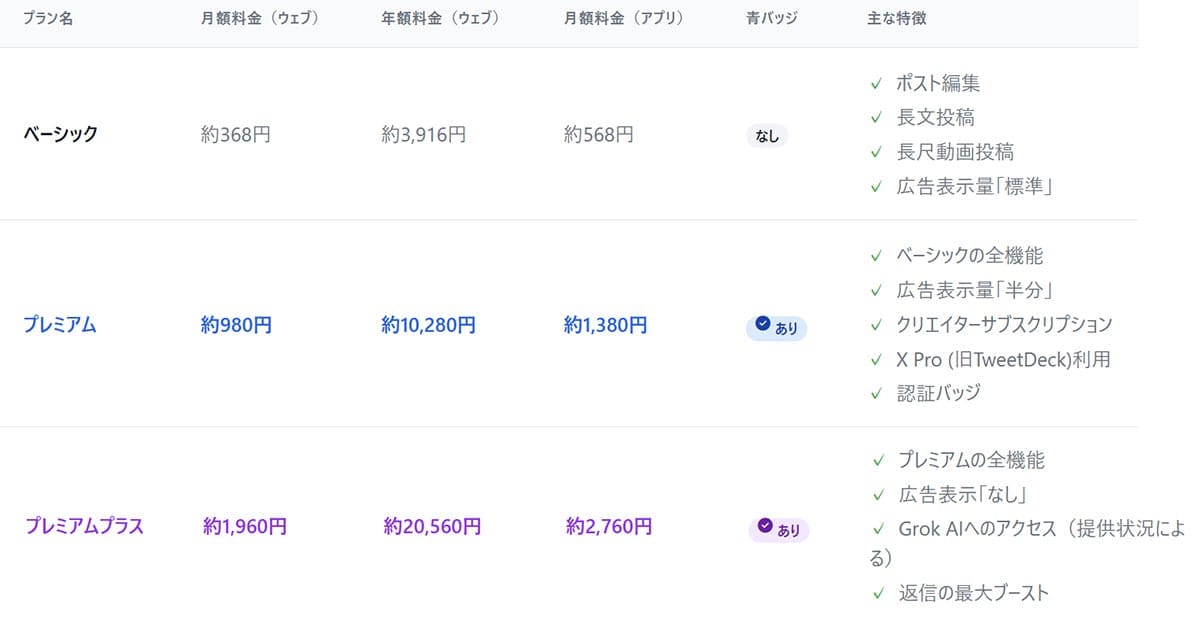
Task: Select the ベーシック plan name
Action: 61,134
